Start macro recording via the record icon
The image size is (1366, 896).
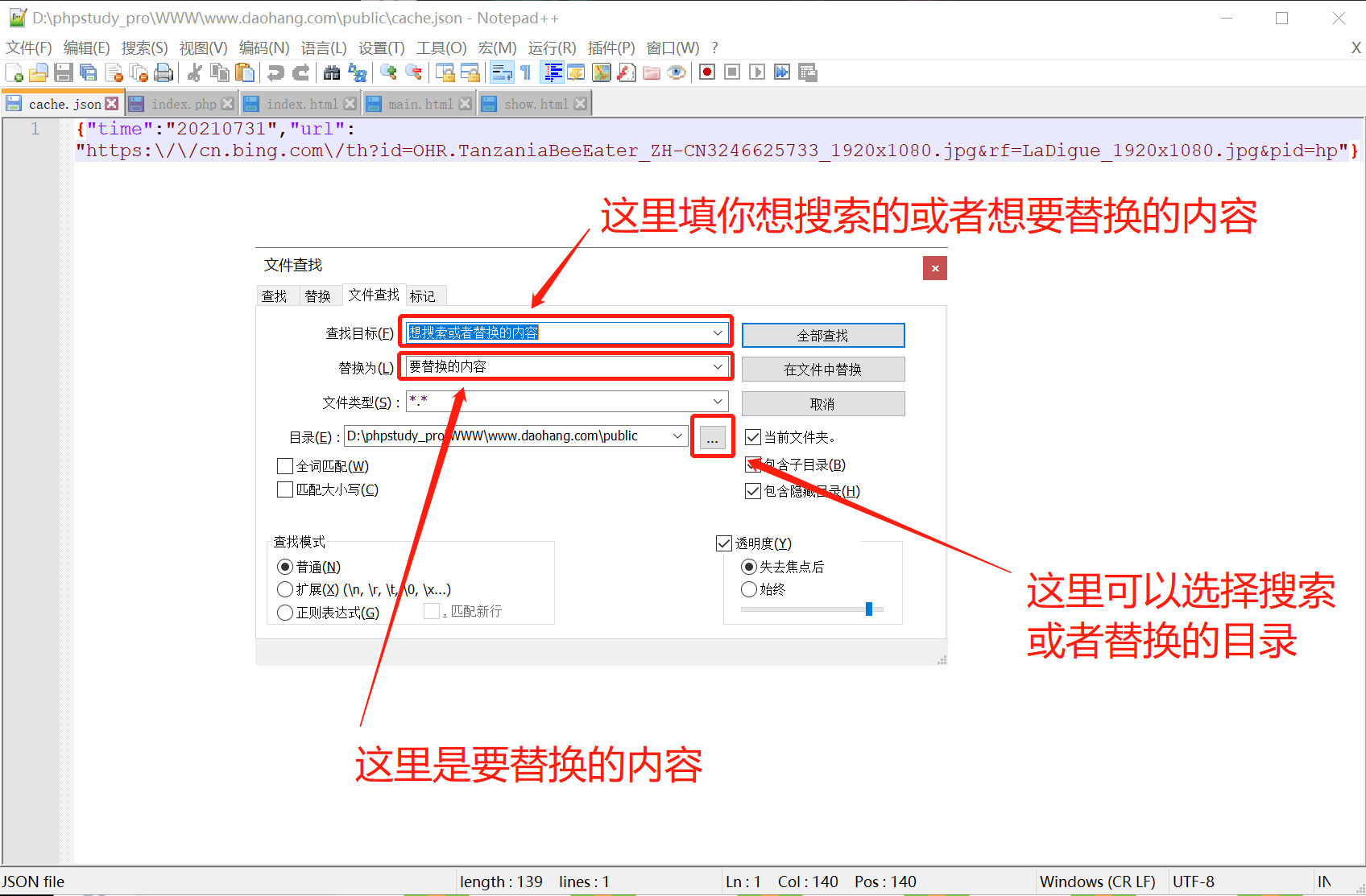[x=706, y=72]
